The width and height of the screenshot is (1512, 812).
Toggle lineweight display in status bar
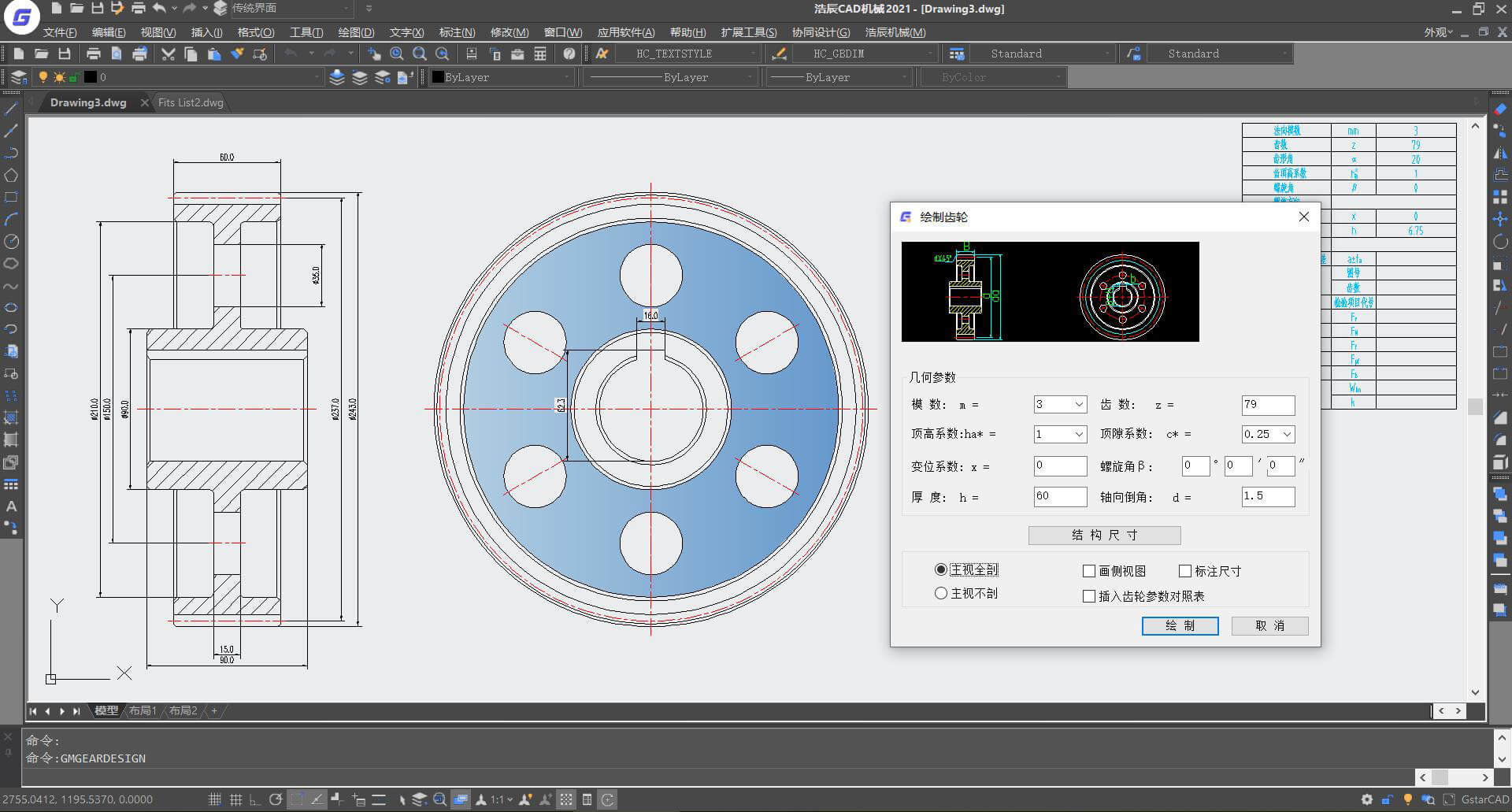click(x=379, y=799)
